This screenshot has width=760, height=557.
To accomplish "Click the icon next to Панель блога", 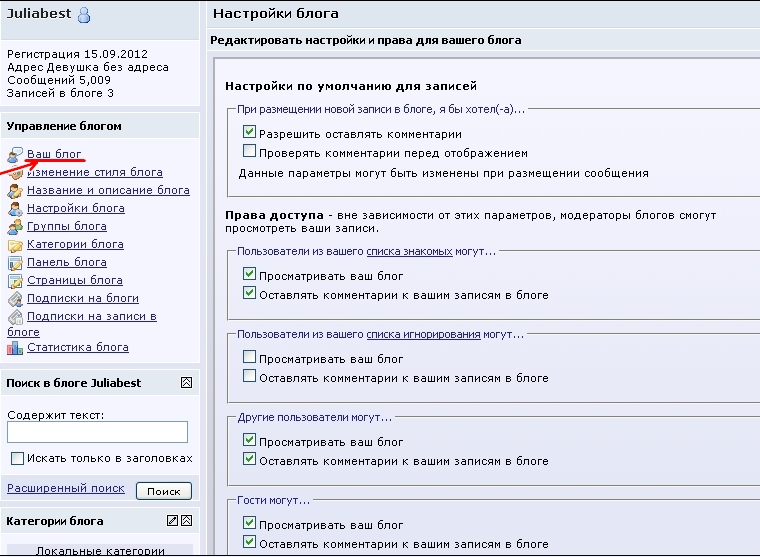I will [15, 263].
